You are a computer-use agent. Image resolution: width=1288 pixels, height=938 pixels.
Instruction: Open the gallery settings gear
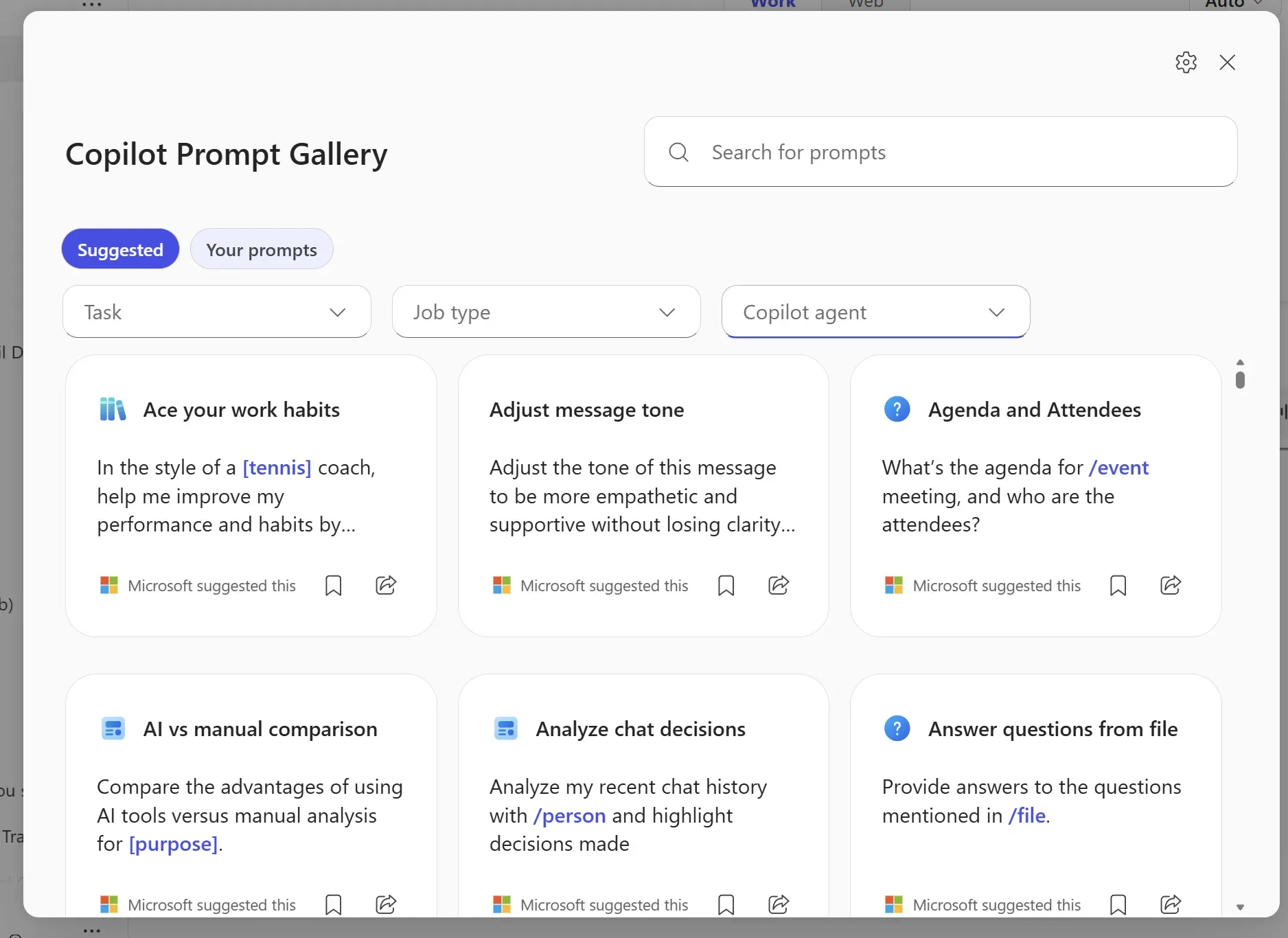pyautogui.click(x=1186, y=62)
